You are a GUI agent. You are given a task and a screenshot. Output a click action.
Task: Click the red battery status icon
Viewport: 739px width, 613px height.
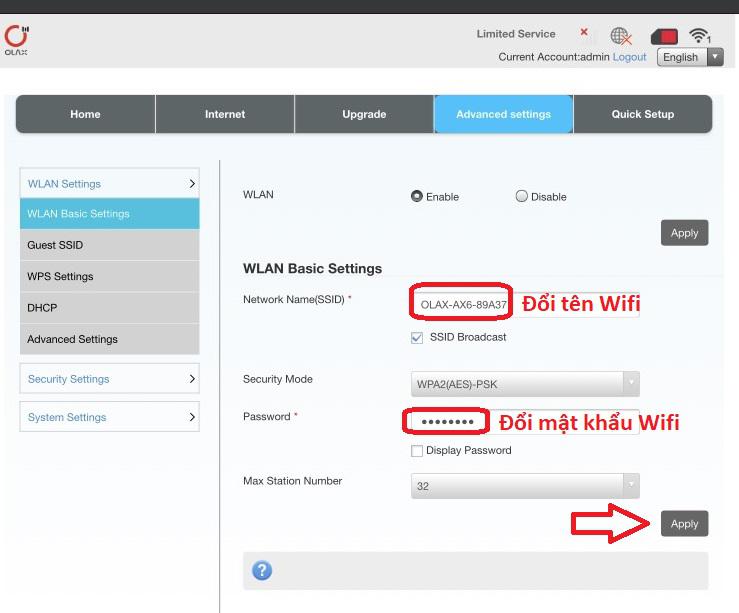[x=664, y=36]
